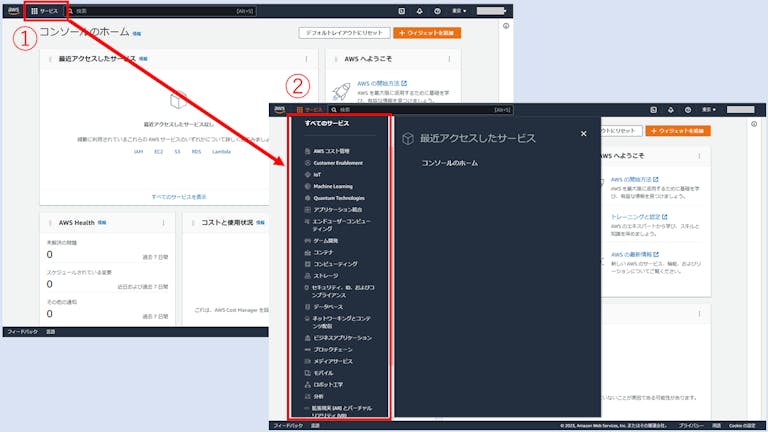Click すべてのサービスを表示 link
The width and height of the screenshot is (768, 432).
179,197
